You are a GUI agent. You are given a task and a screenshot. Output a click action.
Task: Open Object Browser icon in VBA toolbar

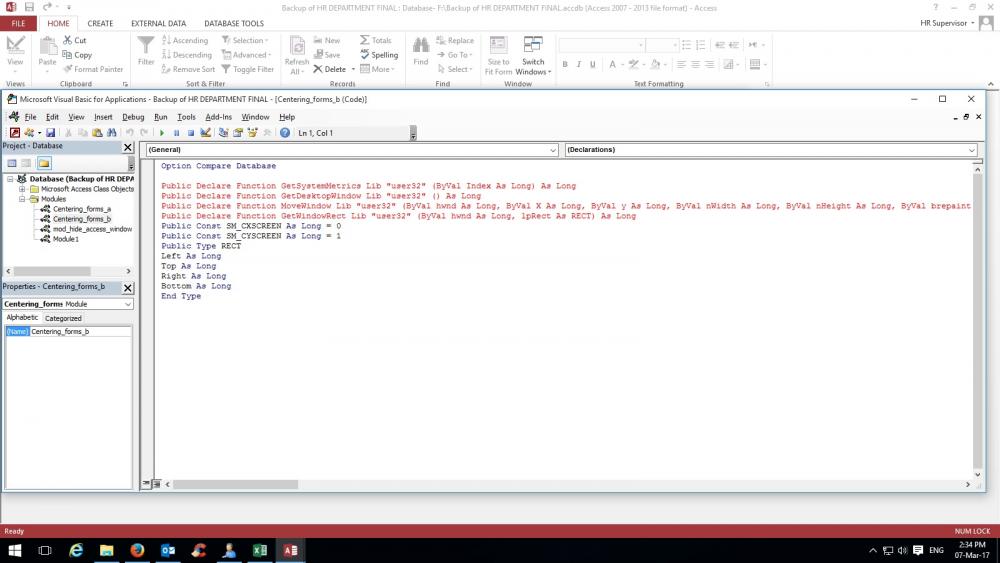pos(253,133)
